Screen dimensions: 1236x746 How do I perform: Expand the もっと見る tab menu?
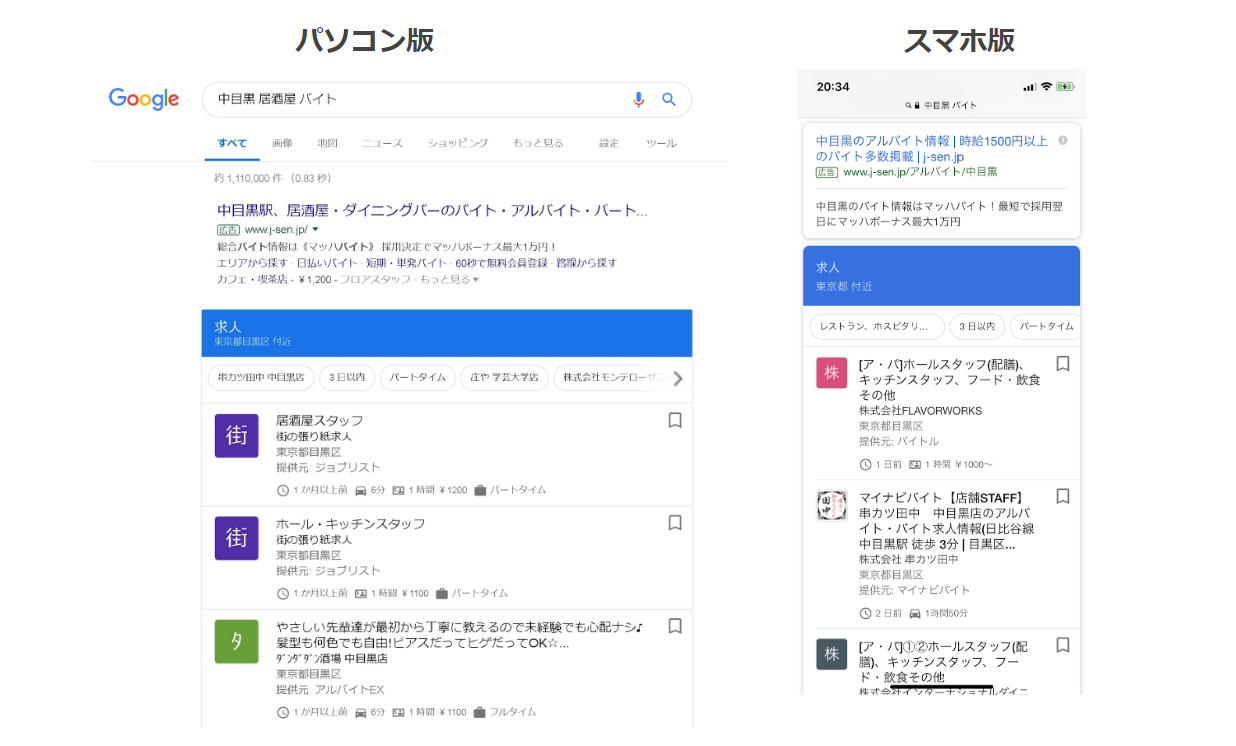538,143
